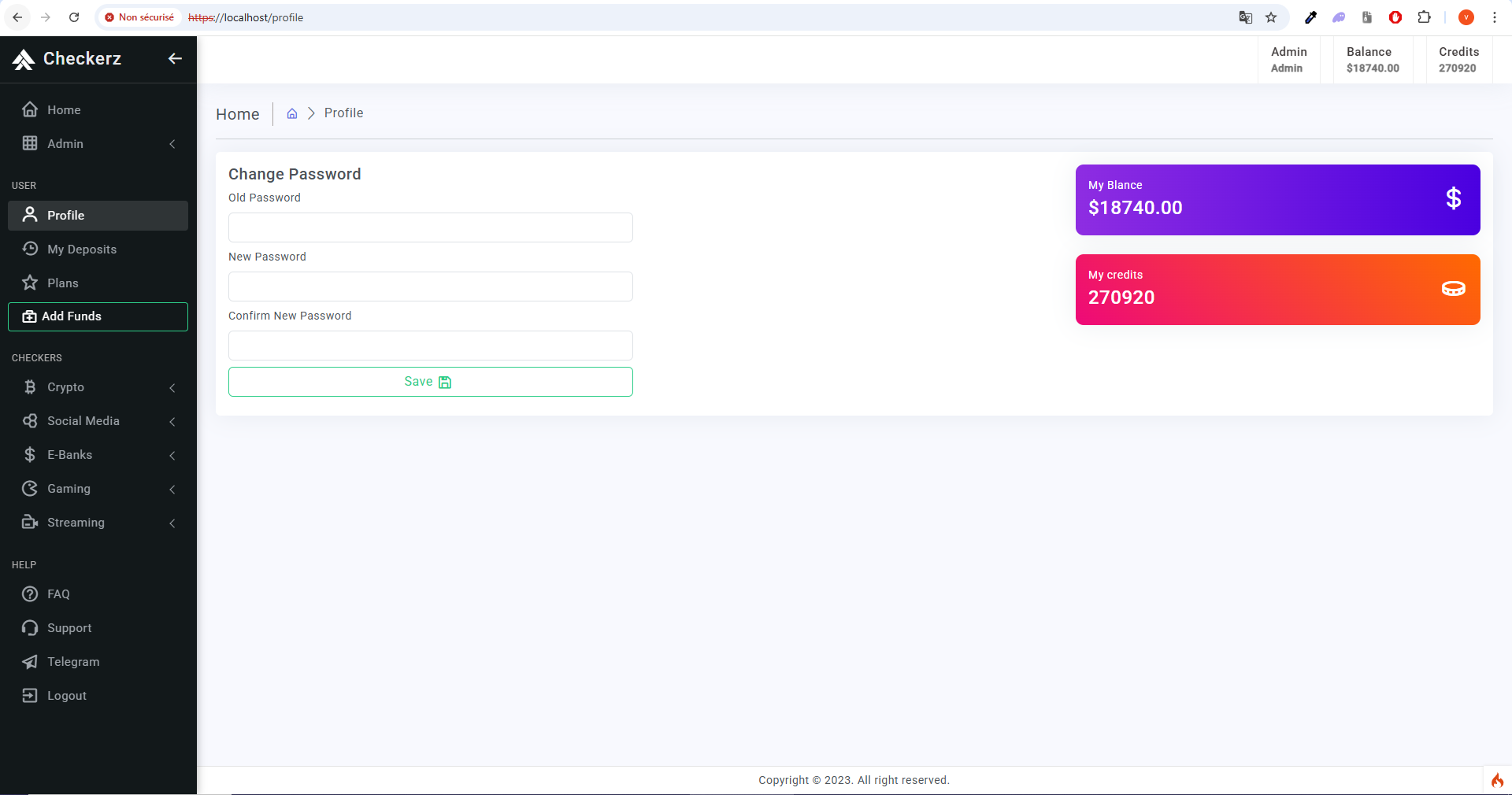1512x795 pixels.
Task: Select Profile in the sidebar menu
Action: pyautogui.click(x=98, y=216)
